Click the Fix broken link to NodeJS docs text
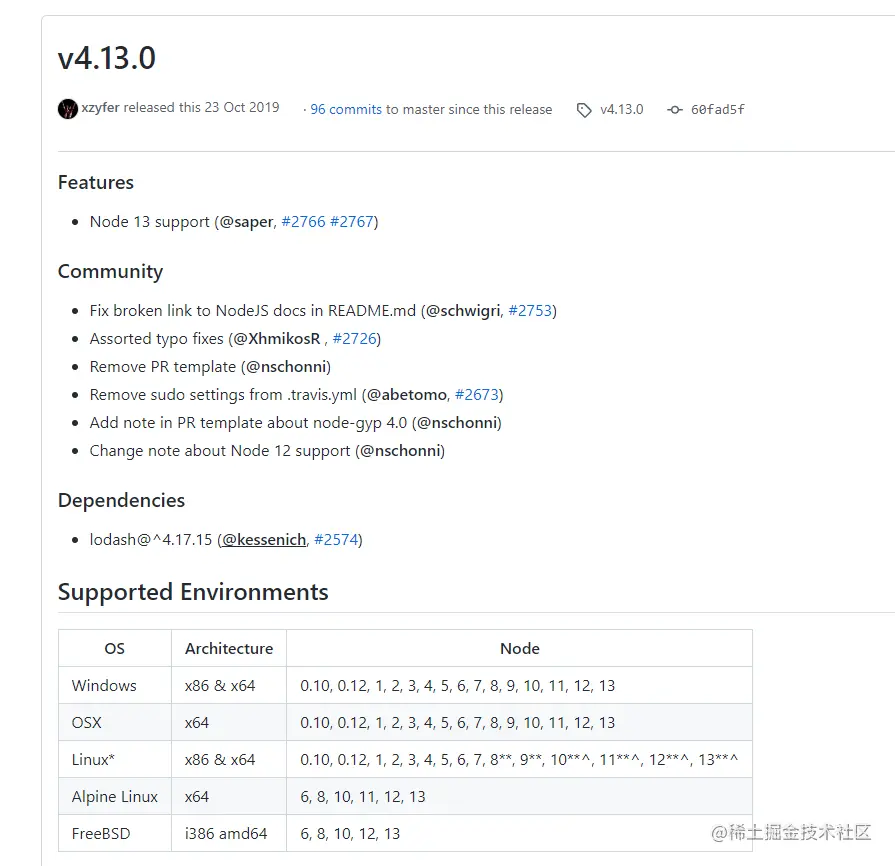Screen dimensions: 895x866 coord(253,311)
